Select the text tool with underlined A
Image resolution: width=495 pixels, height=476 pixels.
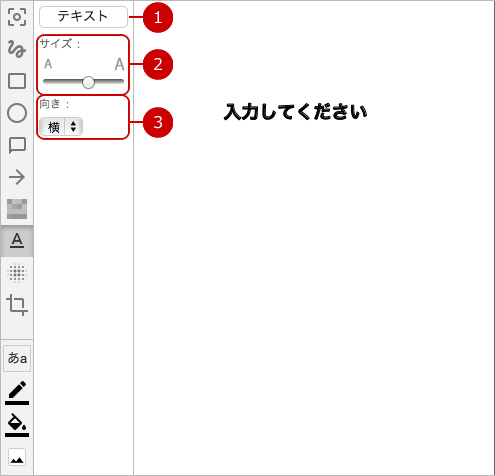[17, 241]
